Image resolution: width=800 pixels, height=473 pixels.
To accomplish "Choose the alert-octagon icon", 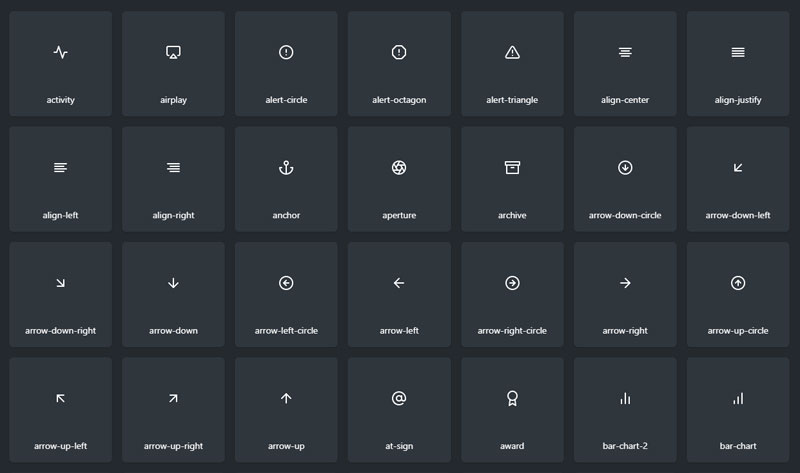I will coord(399,52).
